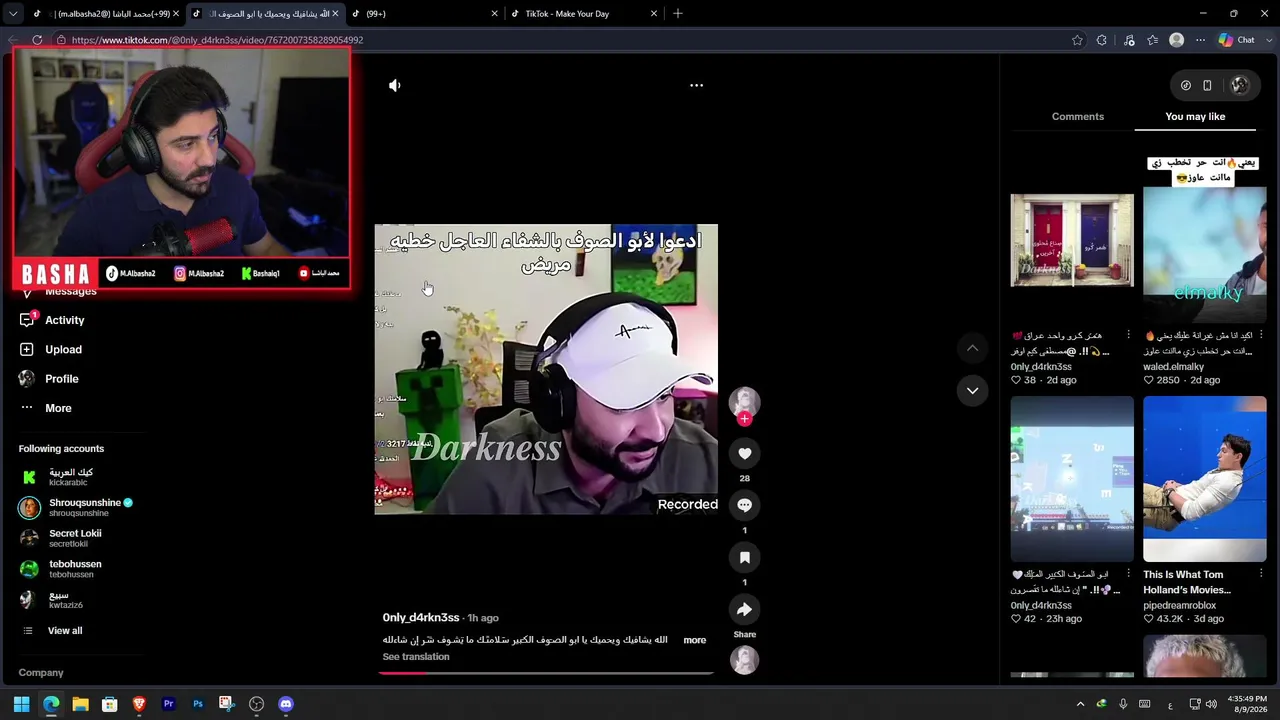Switch to the '(99+)' browser tab

click(x=424, y=14)
